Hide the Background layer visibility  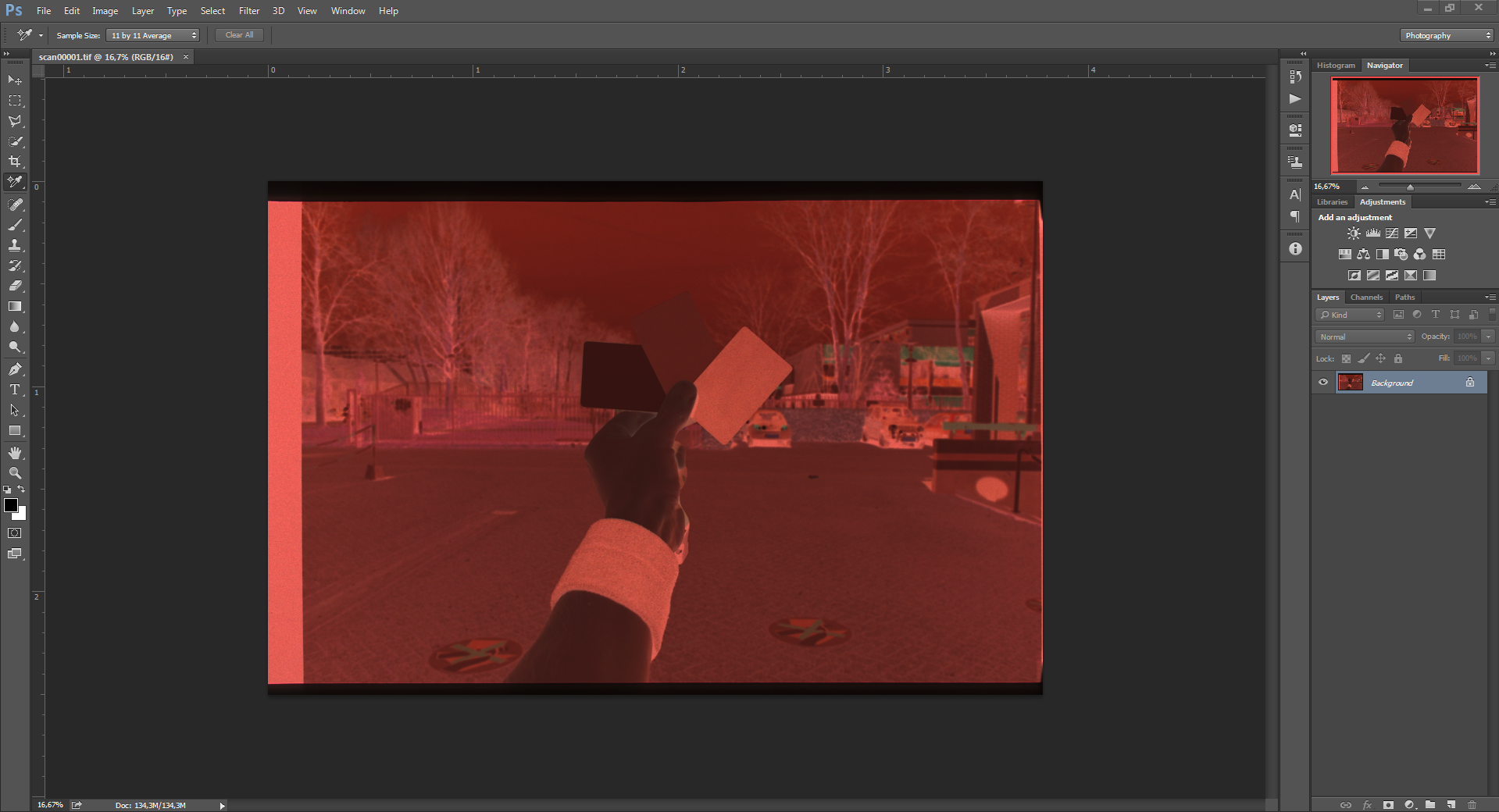(x=1322, y=383)
